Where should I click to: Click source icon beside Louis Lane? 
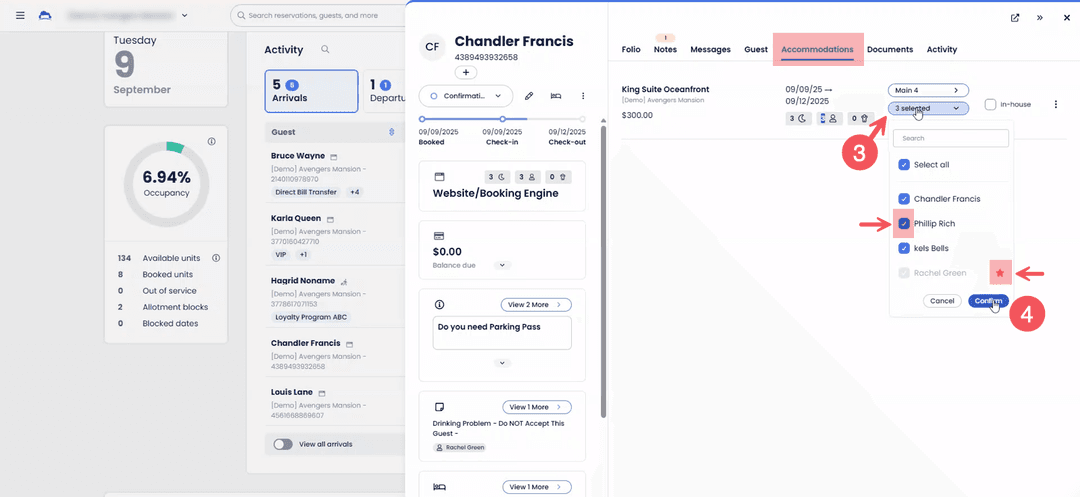[x=322, y=392]
